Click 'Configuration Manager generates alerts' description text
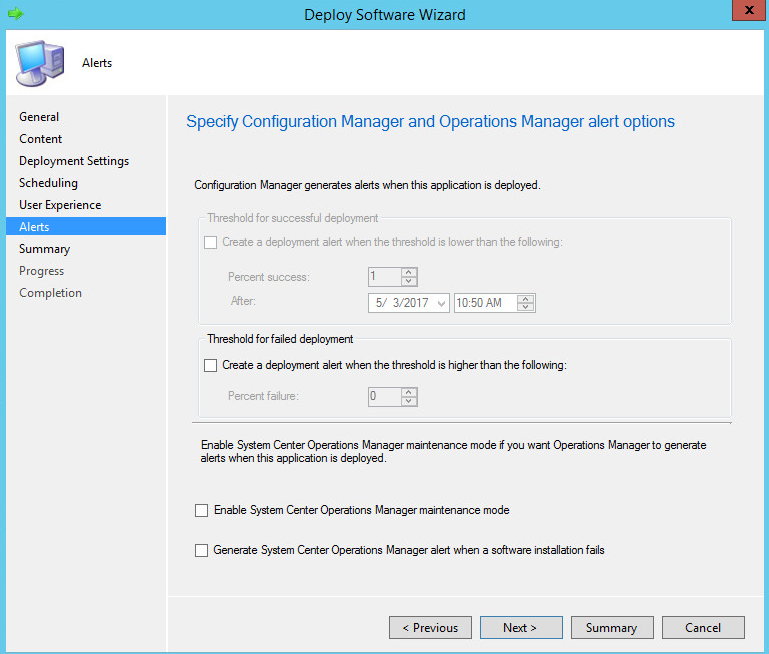The height and width of the screenshot is (654, 769). click(x=367, y=185)
